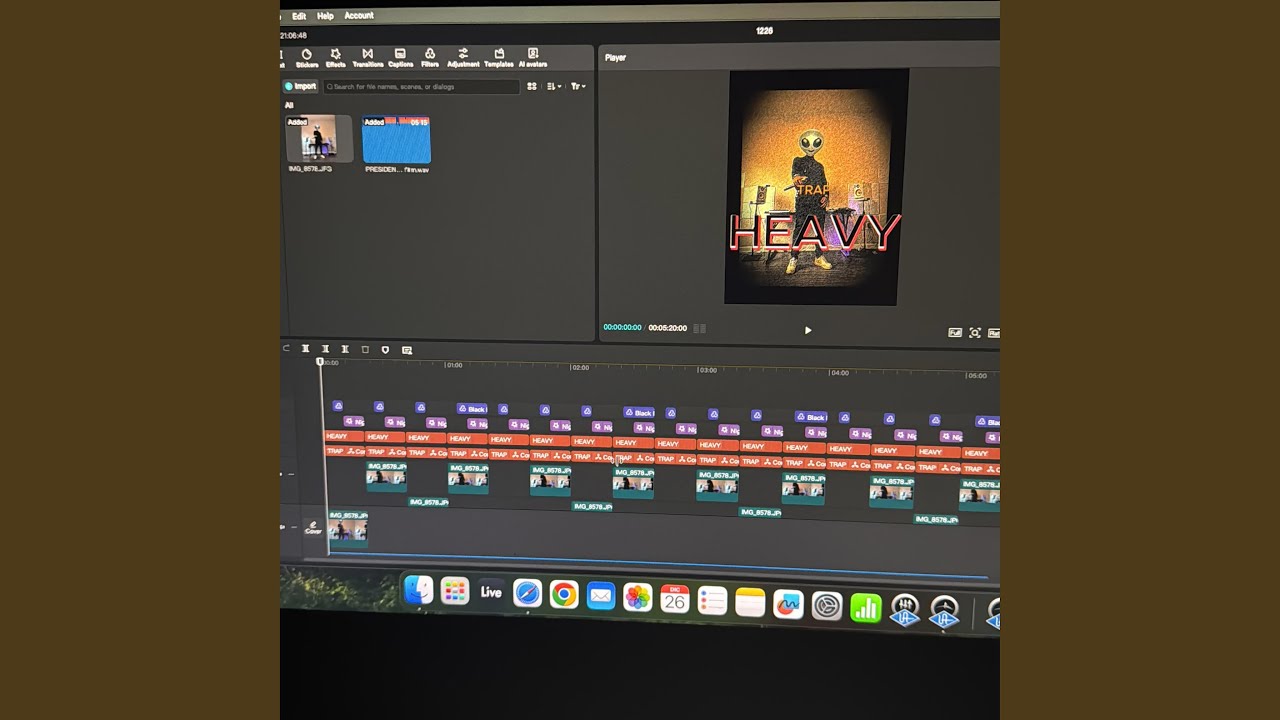Click the redo arrow in timeline toolbar

click(x=286, y=349)
